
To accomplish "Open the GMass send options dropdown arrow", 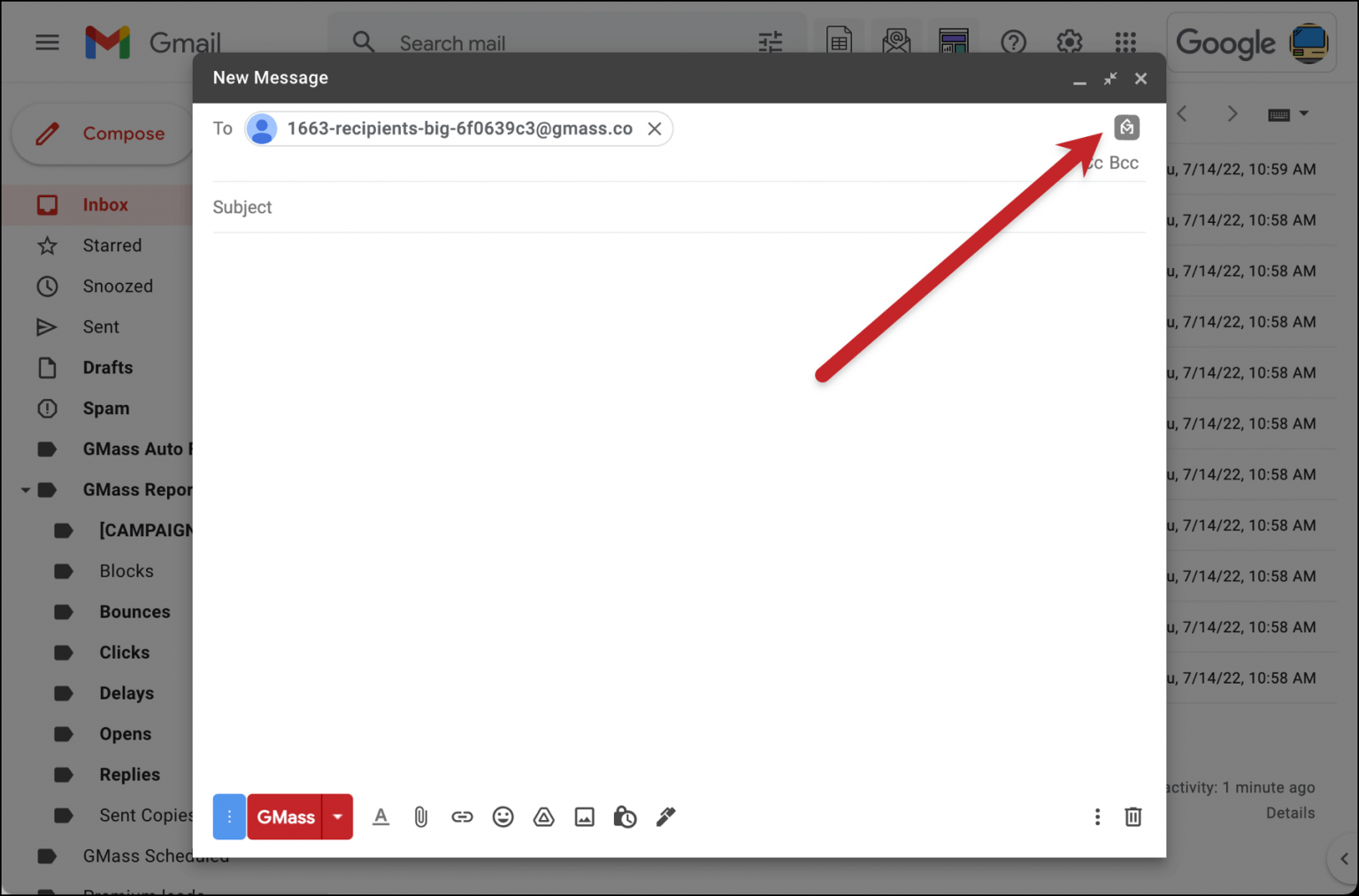I will [337, 816].
